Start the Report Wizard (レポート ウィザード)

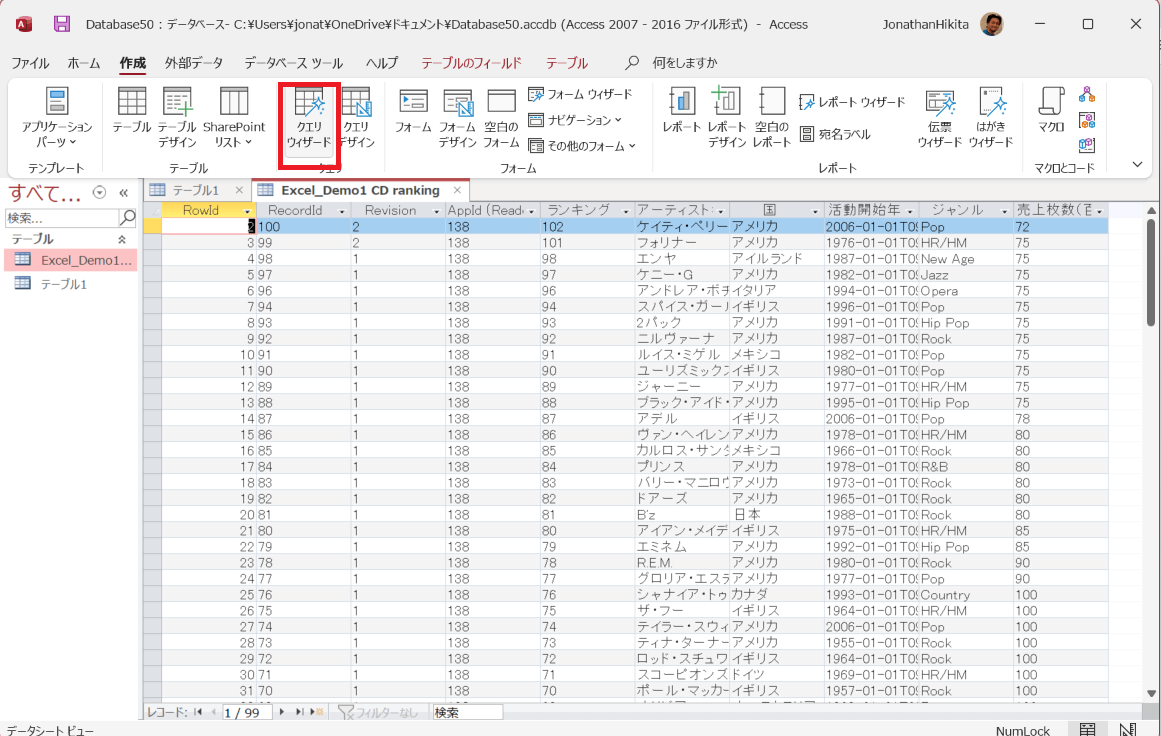[x=852, y=102]
